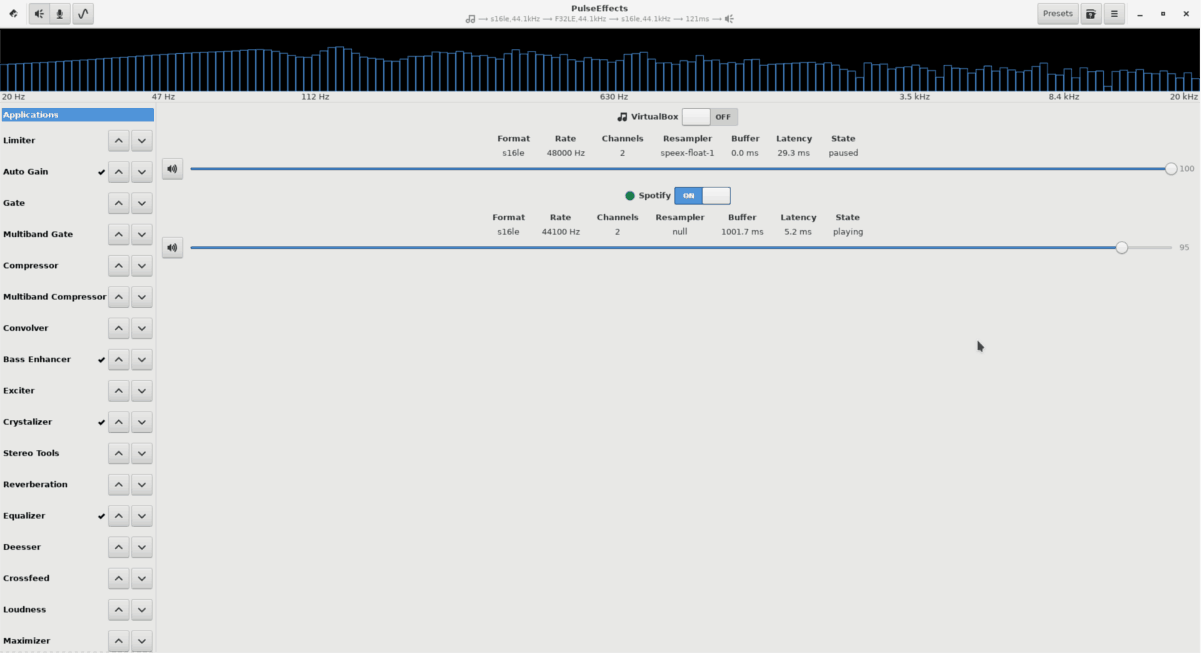Uncheck the Bass Enhancer plugin
The height and width of the screenshot is (653, 1201).
100,359
